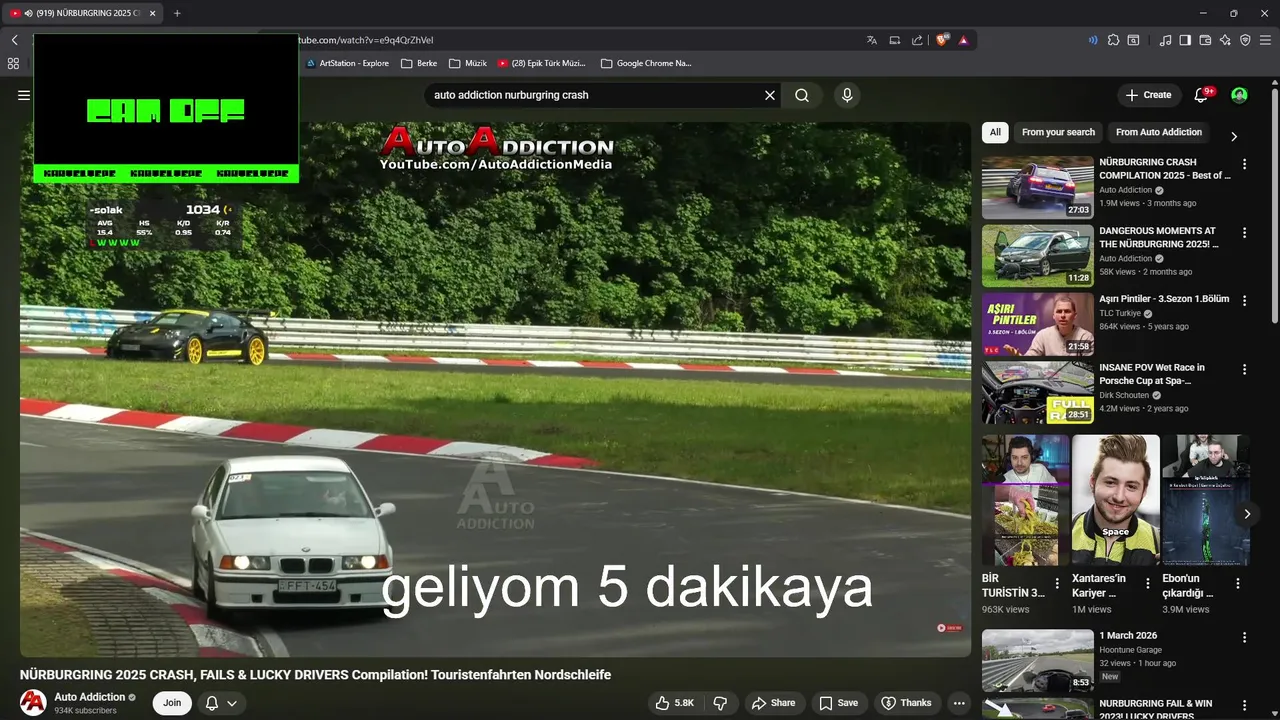
Task: Mute the tab via the speaker icon
Action: (28, 13)
